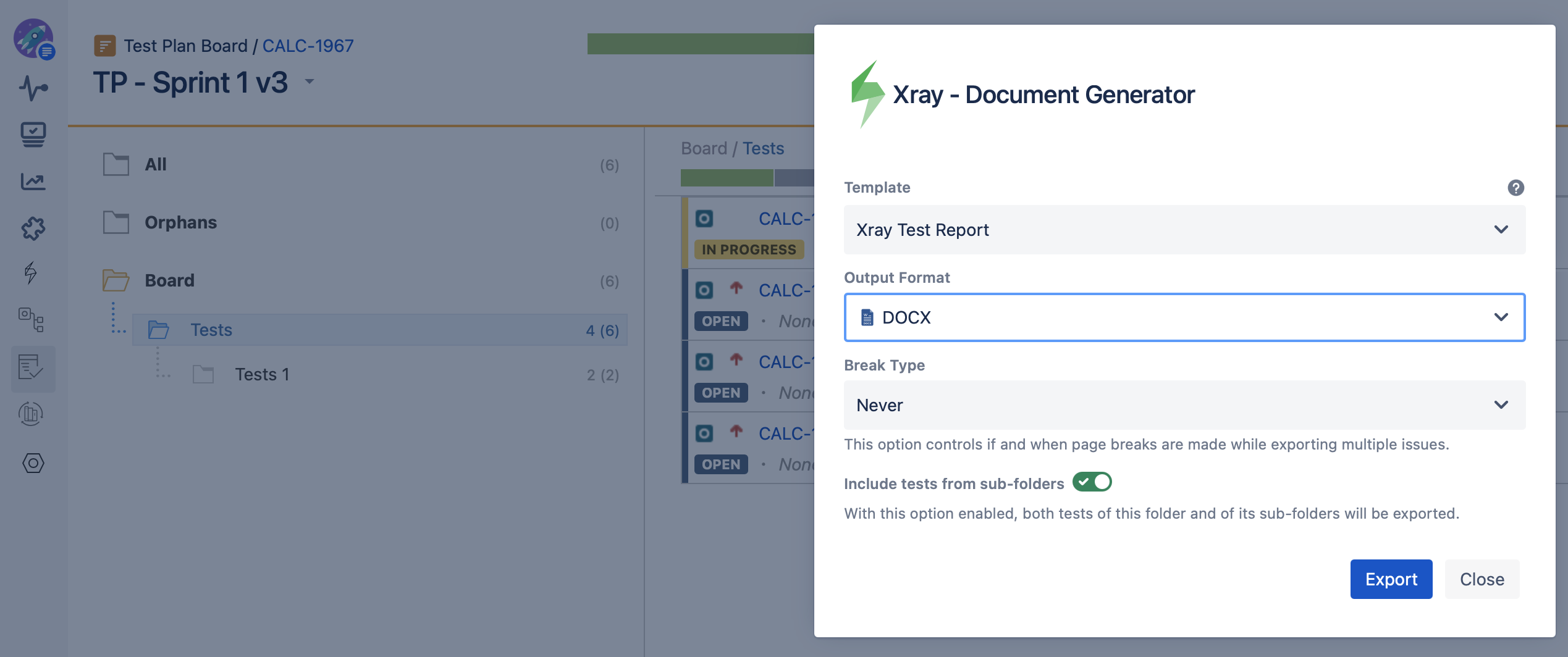Click the Export button
The width and height of the screenshot is (1568, 657).
pyautogui.click(x=1391, y=579)
